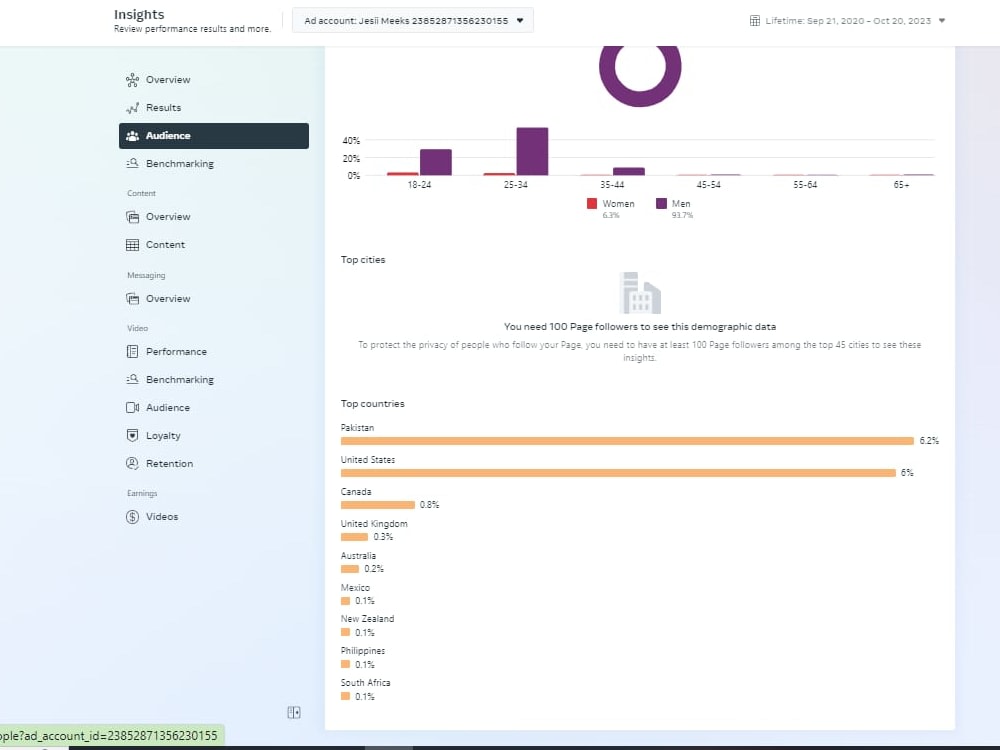Open top Benchmarking menu item
The width and height of the screenshot is (1000, 750).
214,164
